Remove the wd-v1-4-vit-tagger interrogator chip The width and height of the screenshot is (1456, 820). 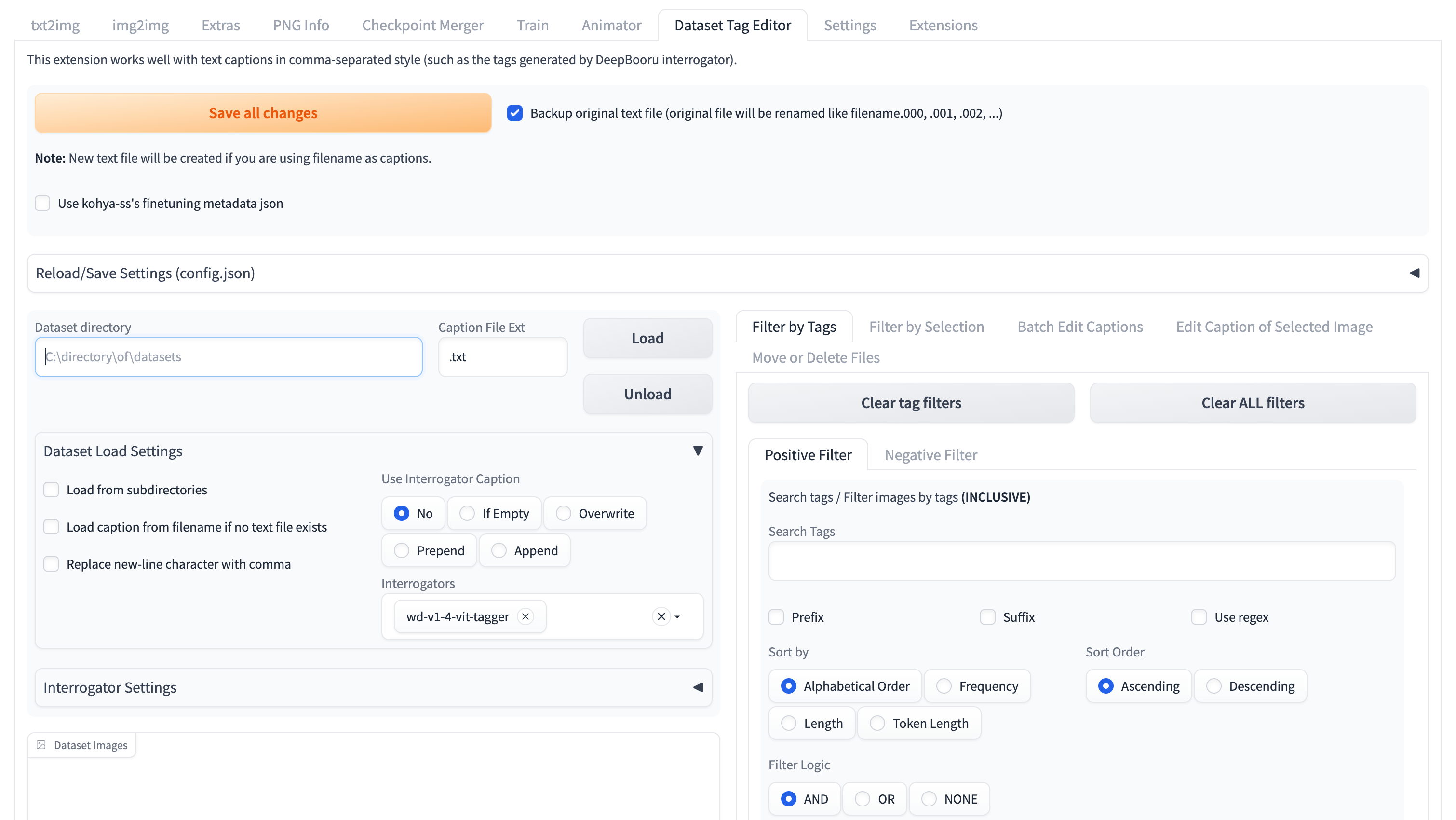tap(525, 616)
